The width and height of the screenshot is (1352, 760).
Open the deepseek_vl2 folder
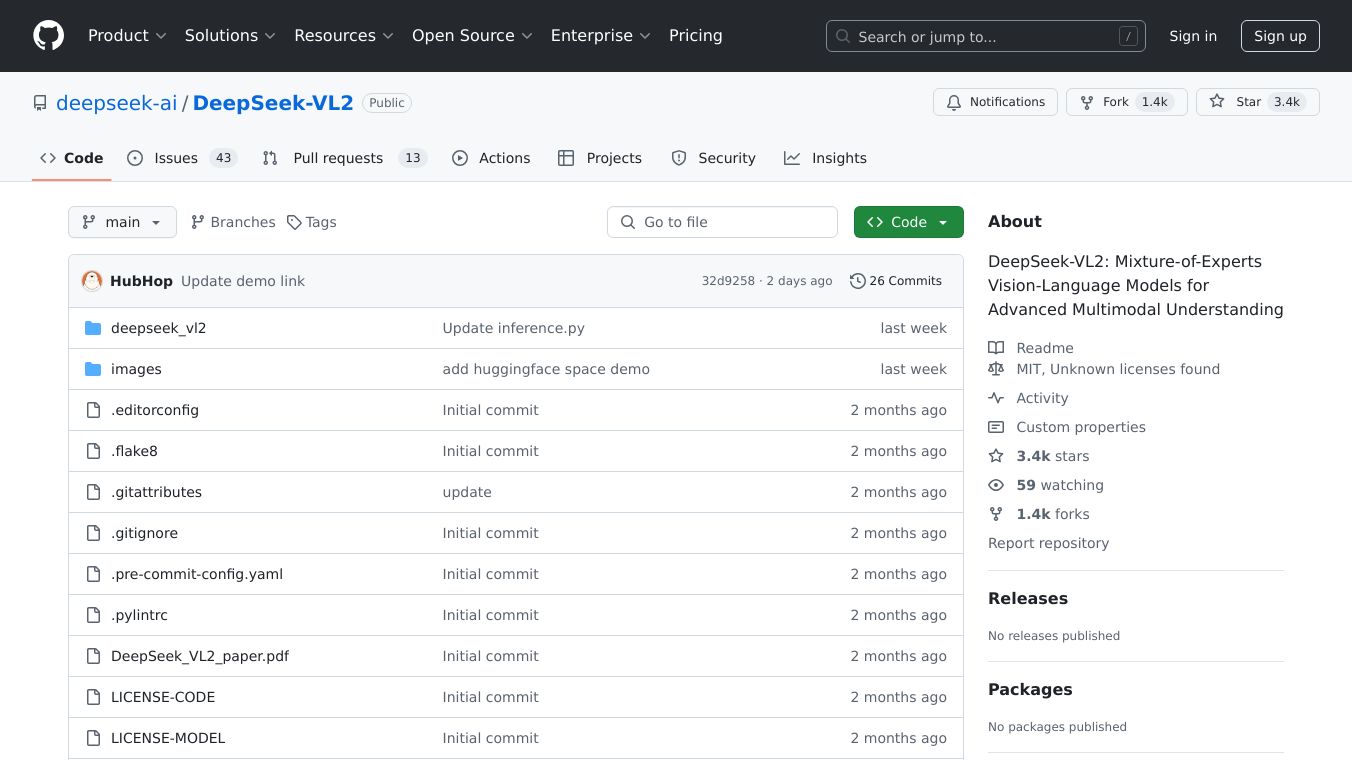tap(158, 328)
